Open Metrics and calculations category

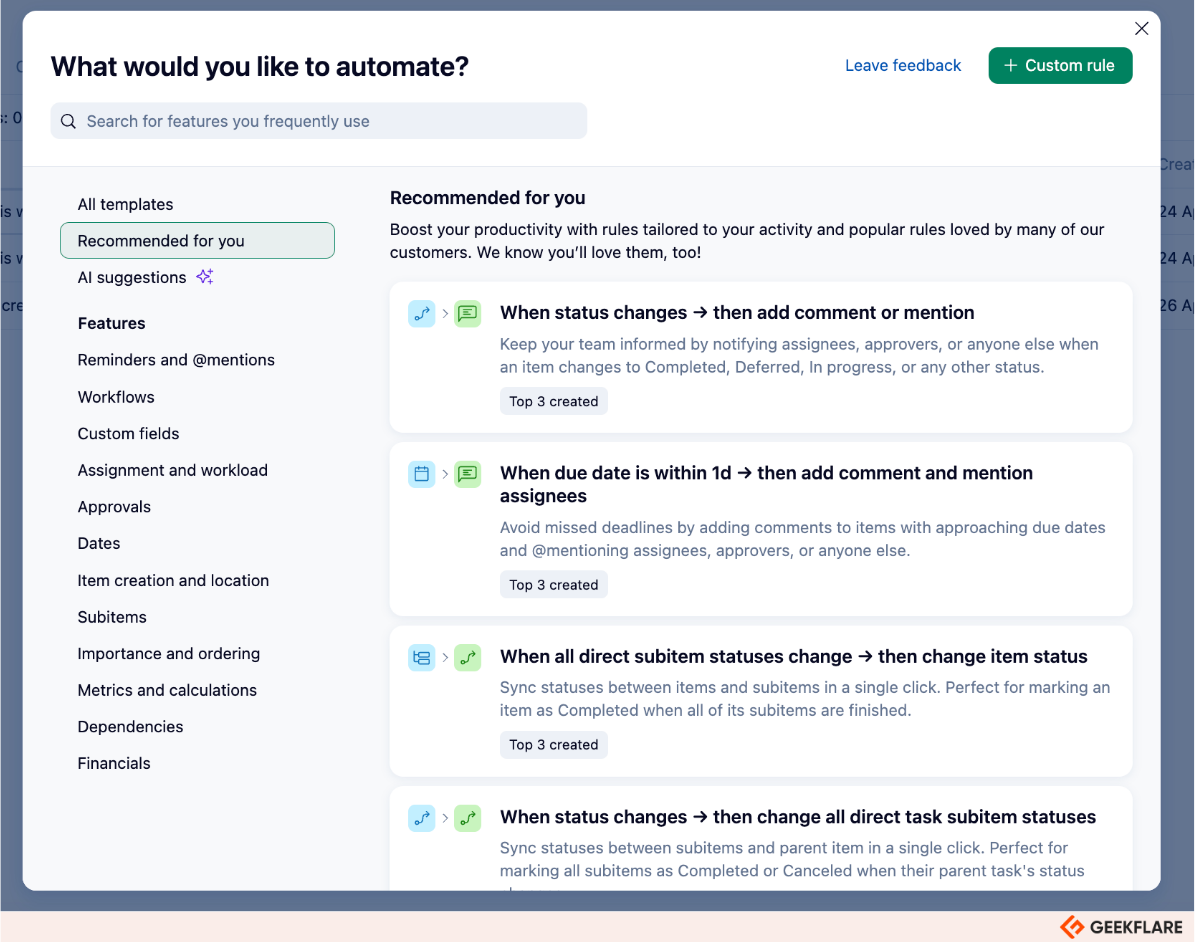click(167, 691)
